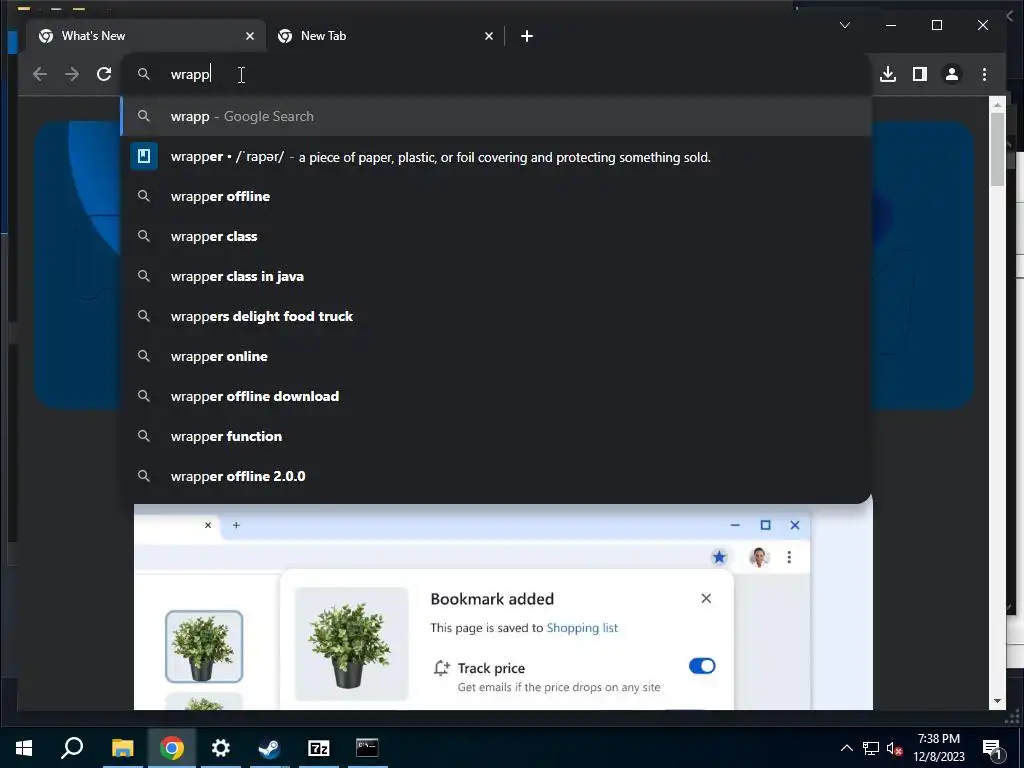Close the New Tab tab
The height and width of the screenshot is (768, 1024).
(x=488, y=36)
